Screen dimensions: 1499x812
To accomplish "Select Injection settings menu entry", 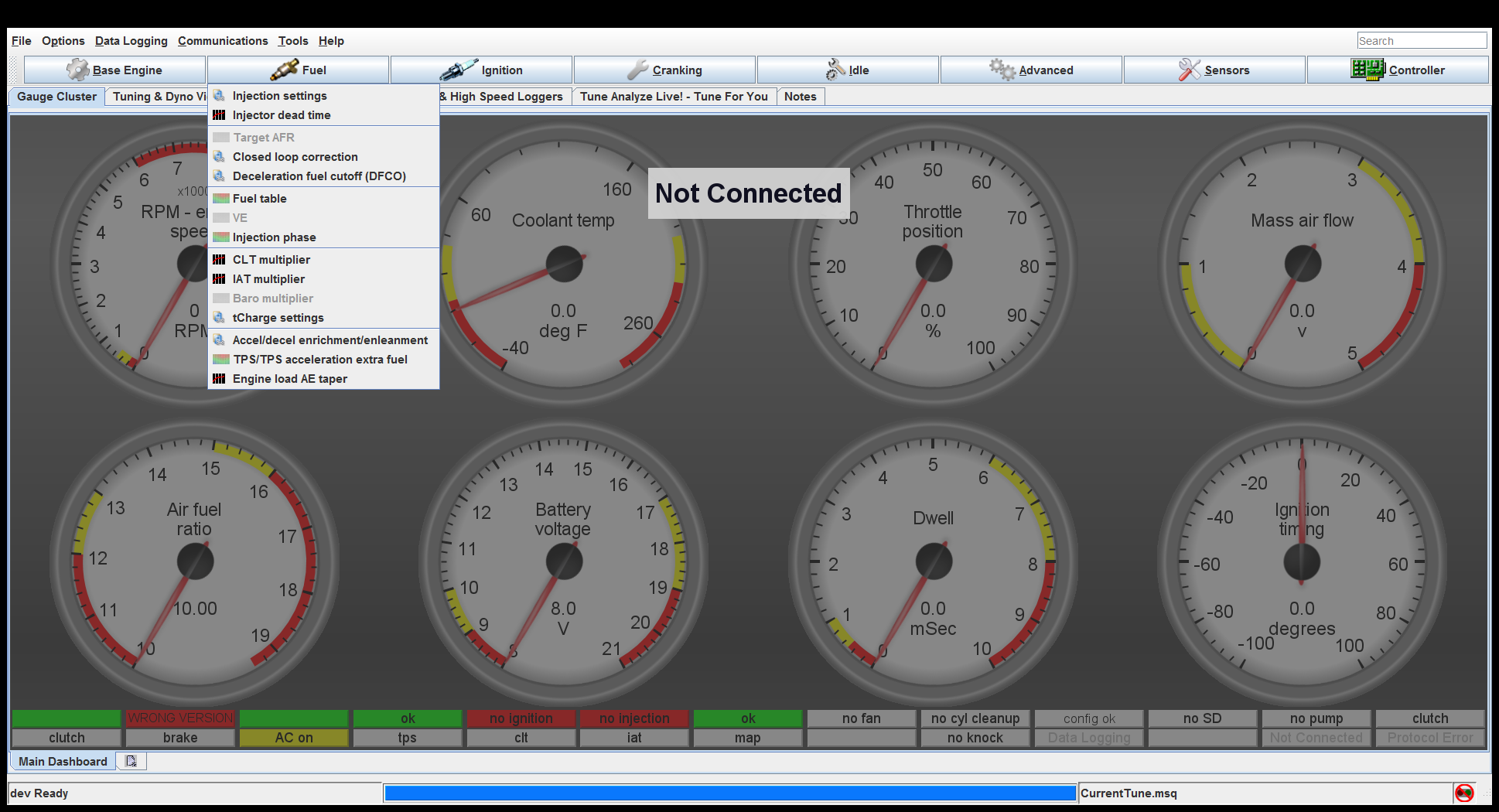I will point(323,96).
